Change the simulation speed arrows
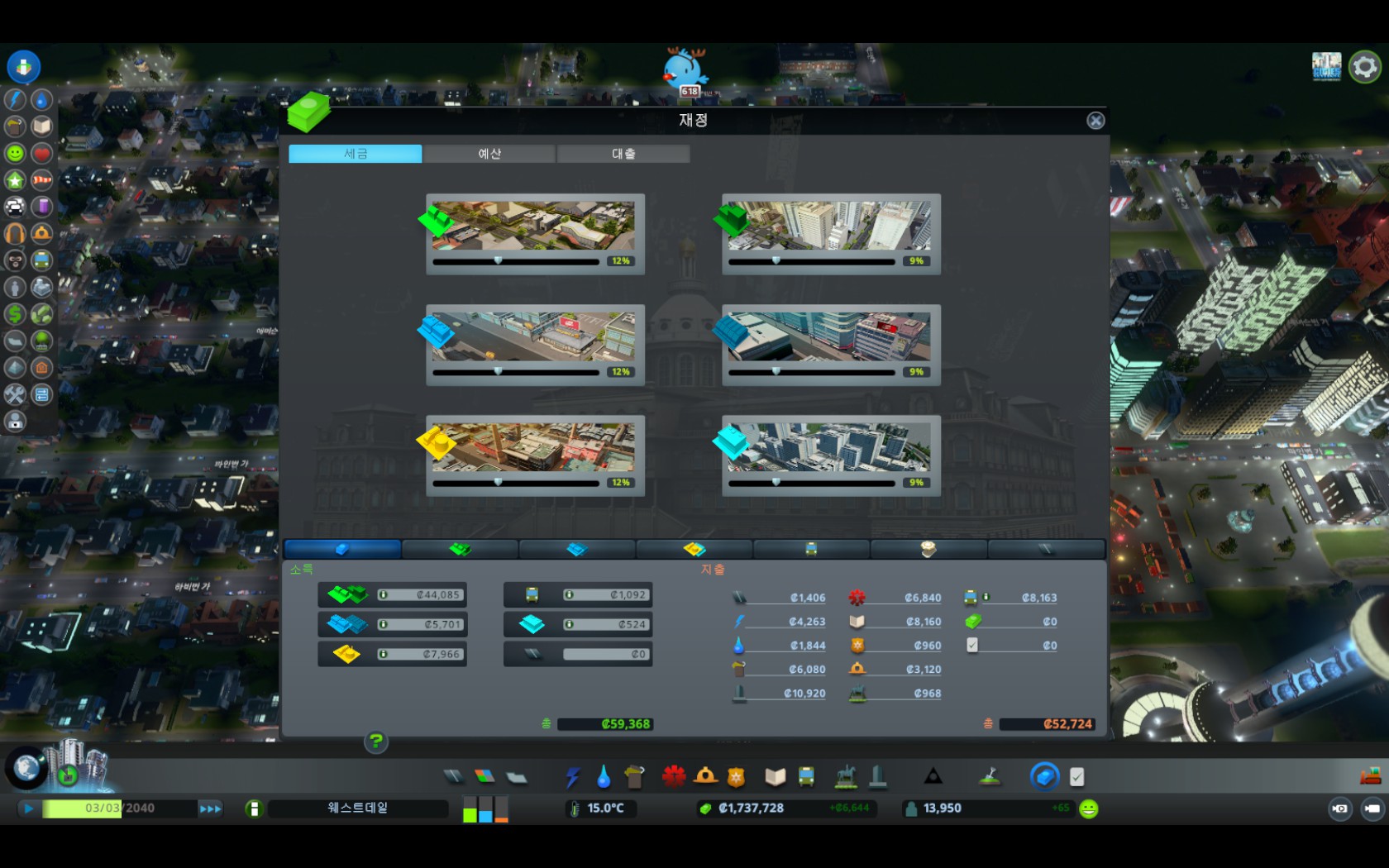 (x=210, y=808)
